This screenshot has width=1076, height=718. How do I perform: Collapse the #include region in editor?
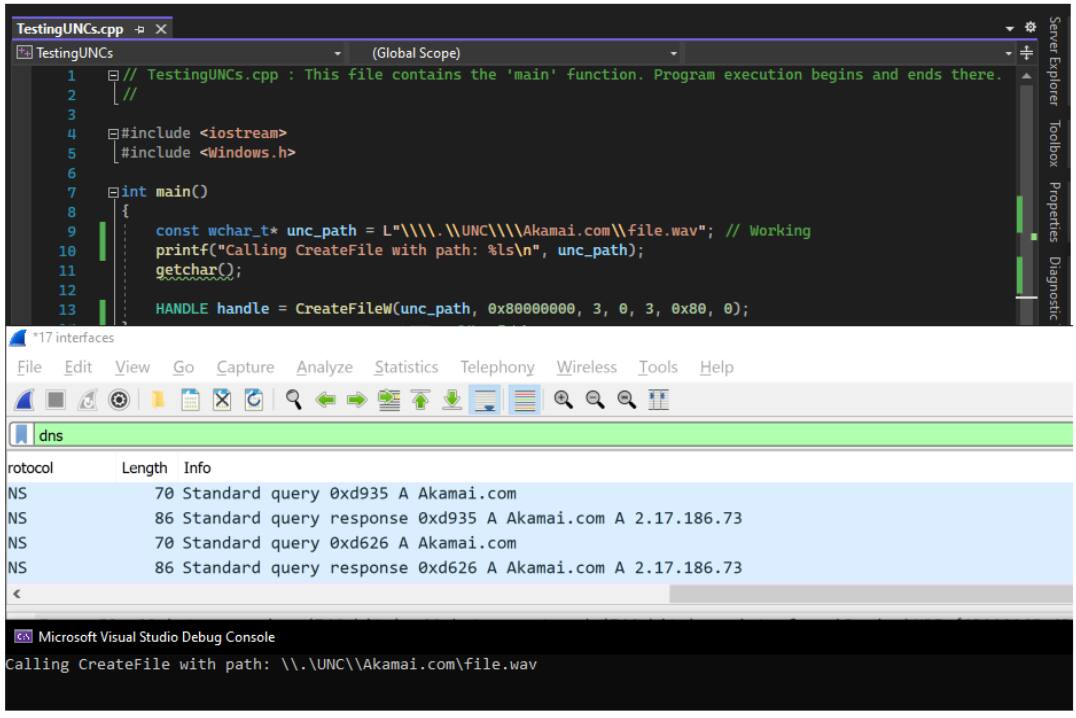113,133
